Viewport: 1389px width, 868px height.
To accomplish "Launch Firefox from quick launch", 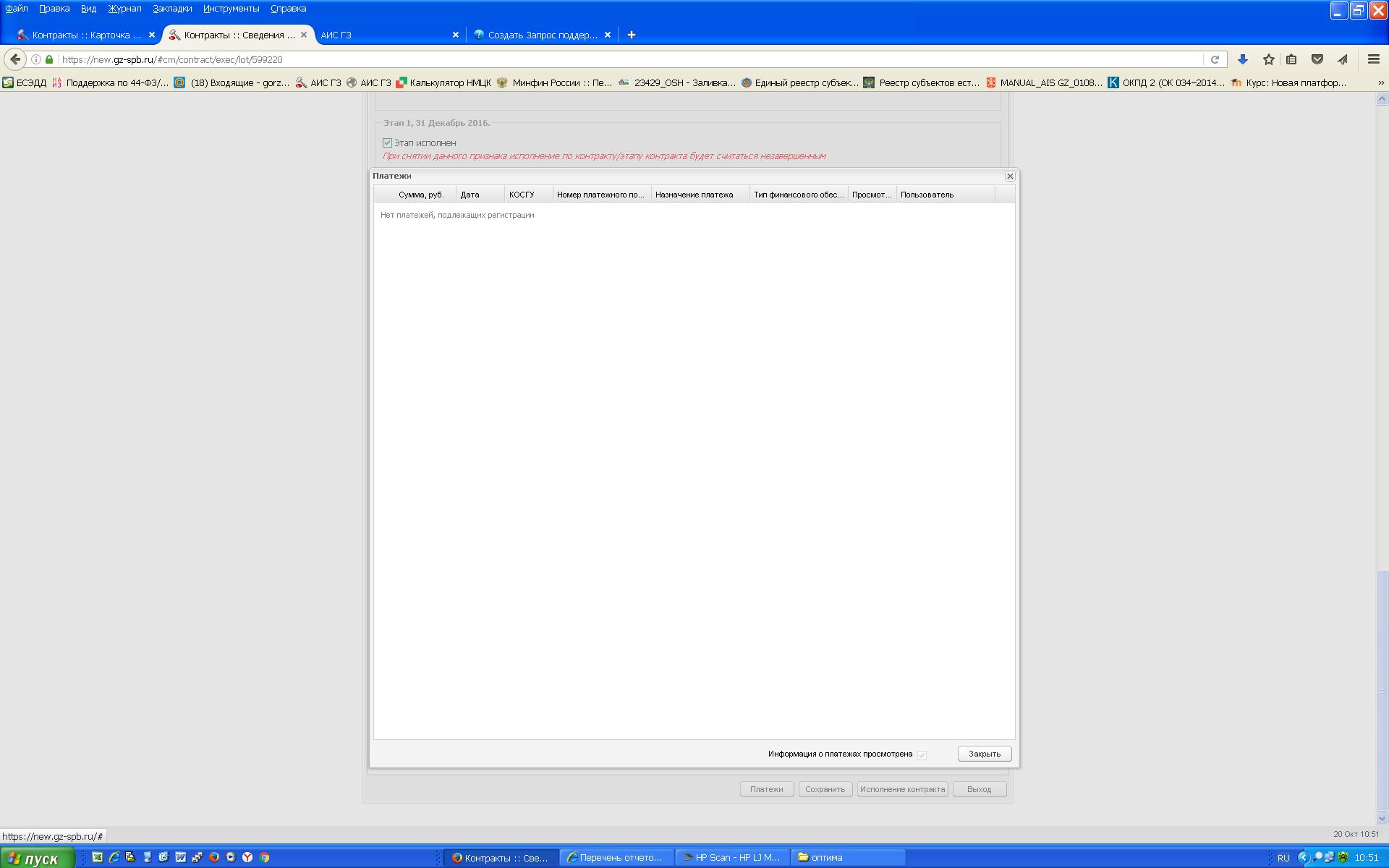I will [x=214, y=857].
